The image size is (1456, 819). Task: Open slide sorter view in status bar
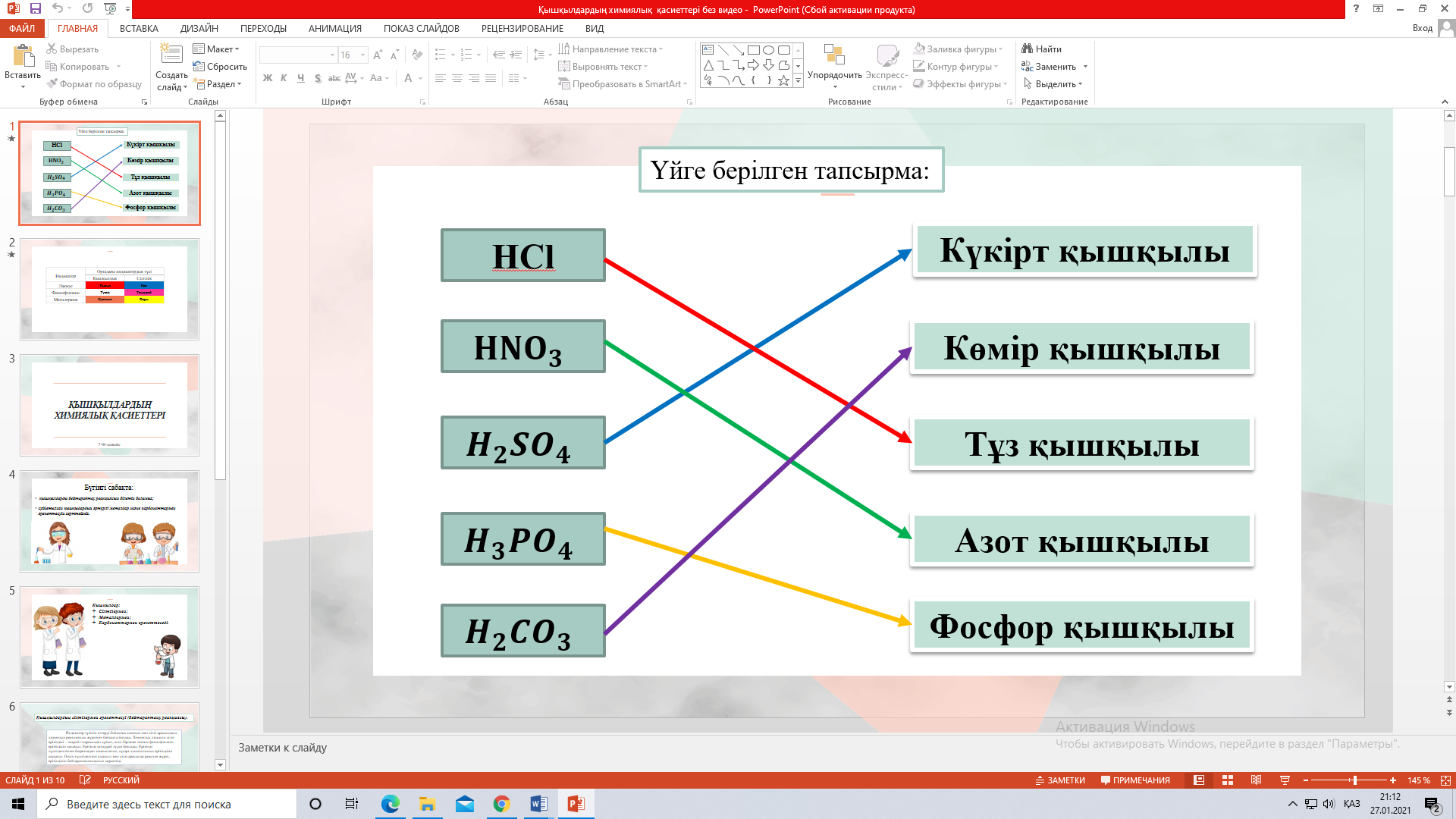pos(1228,780)
